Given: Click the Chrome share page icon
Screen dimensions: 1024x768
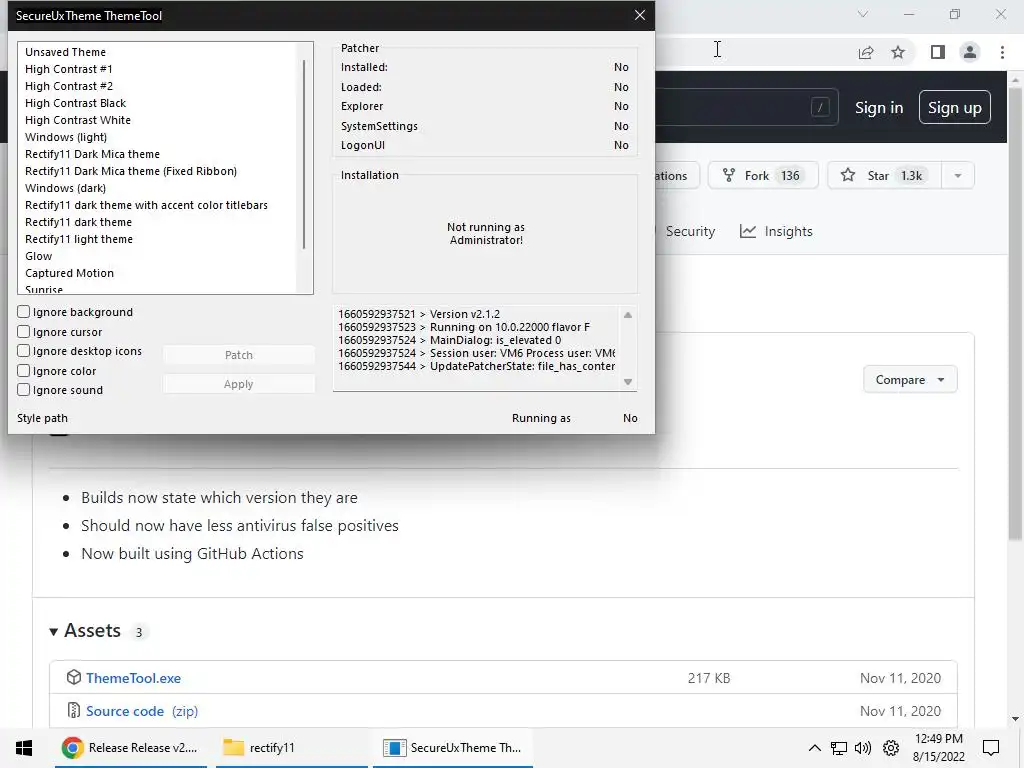Looking at the screenshot, I should click(x=866, y=52).
